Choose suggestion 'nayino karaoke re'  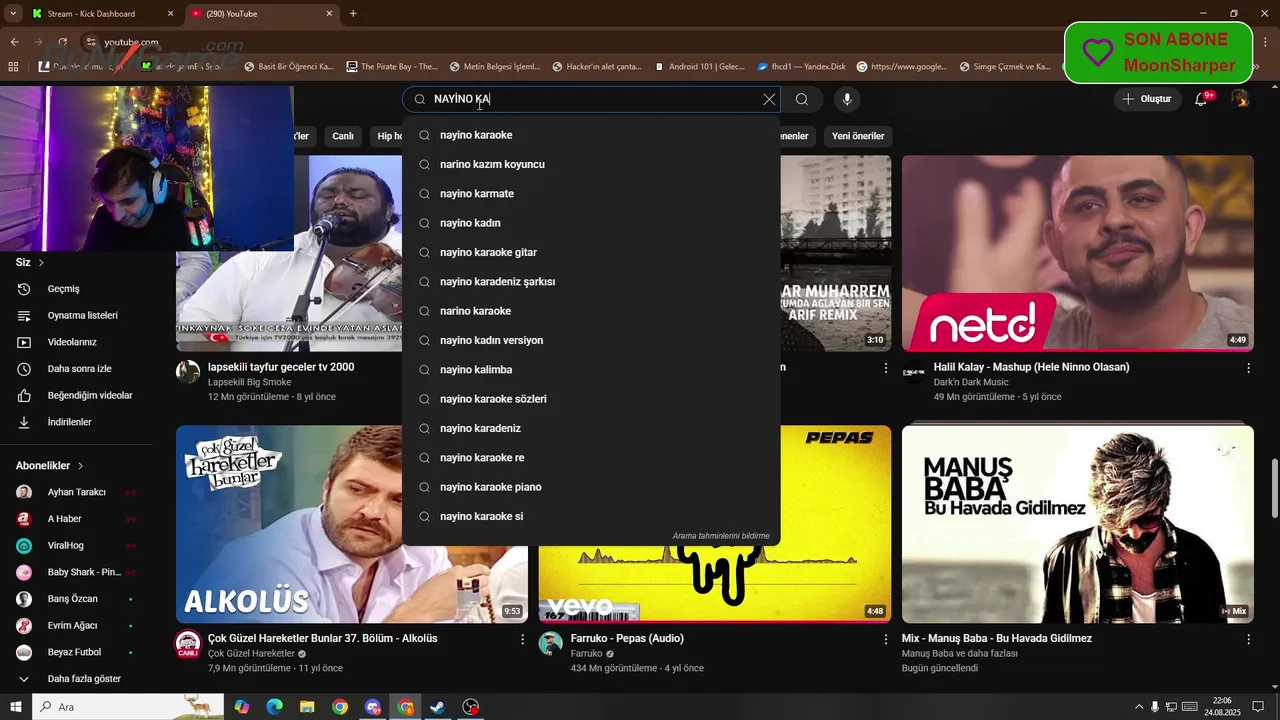pos(591,458)
